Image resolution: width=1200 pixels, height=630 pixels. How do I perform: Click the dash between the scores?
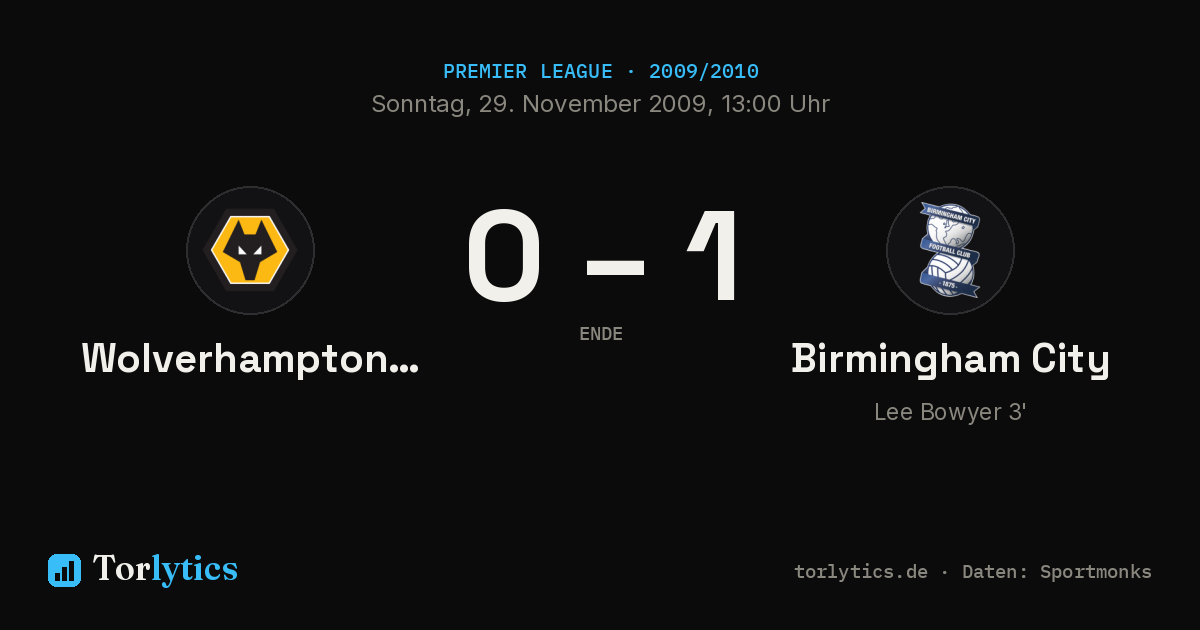click(615, 266)
